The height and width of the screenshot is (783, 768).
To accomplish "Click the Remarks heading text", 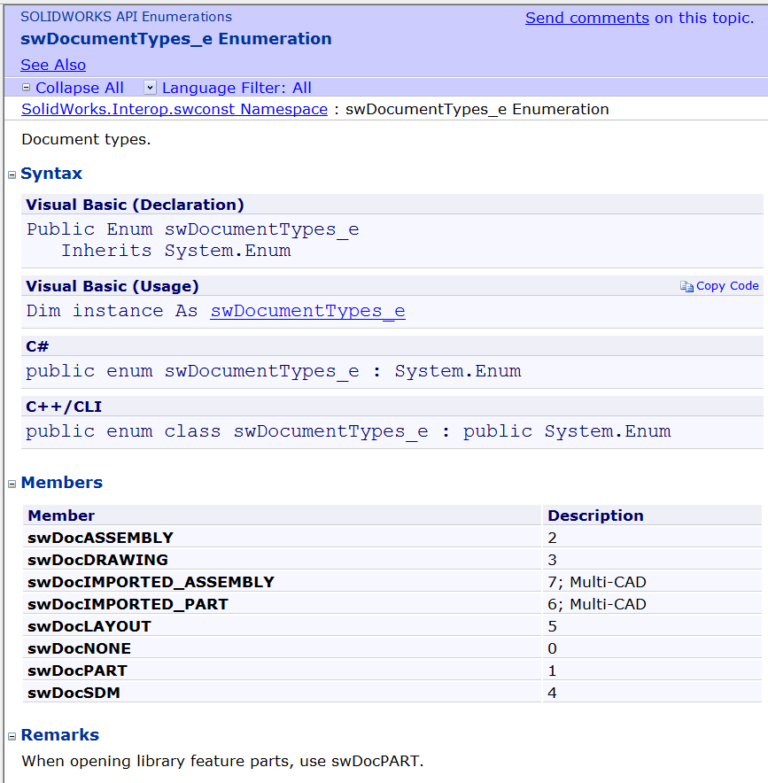I will click(60, 735).
